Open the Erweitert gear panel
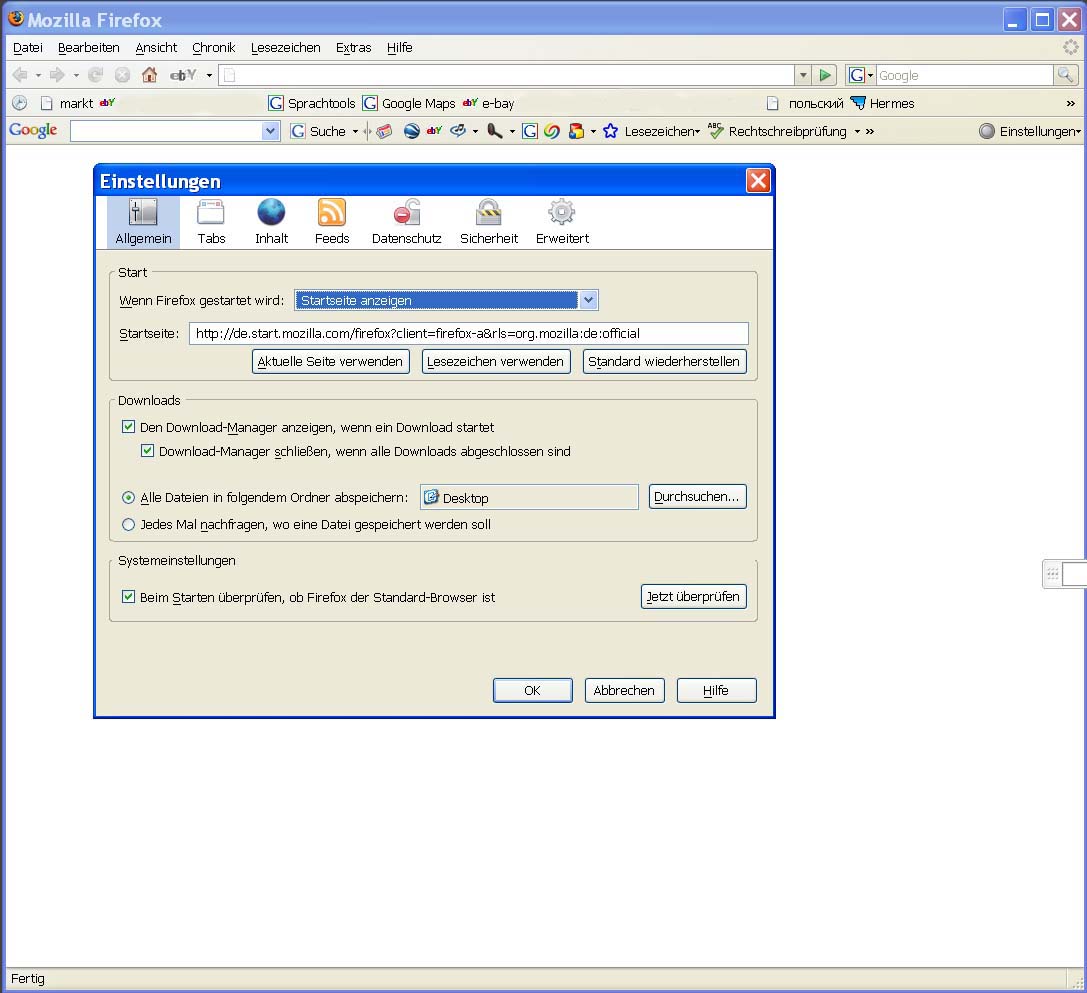 [562, 223]
